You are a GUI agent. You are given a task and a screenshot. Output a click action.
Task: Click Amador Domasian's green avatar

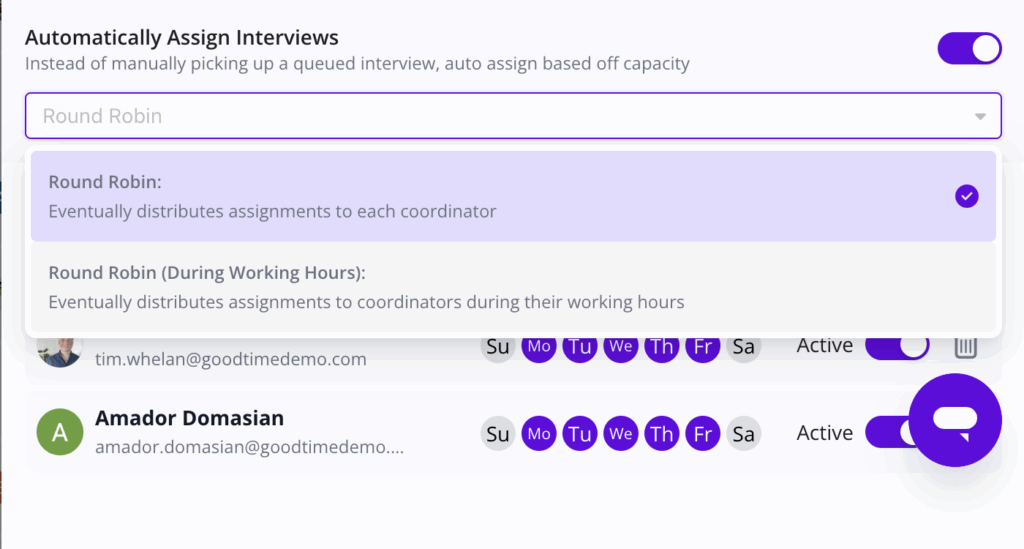(x=59, y=432)
